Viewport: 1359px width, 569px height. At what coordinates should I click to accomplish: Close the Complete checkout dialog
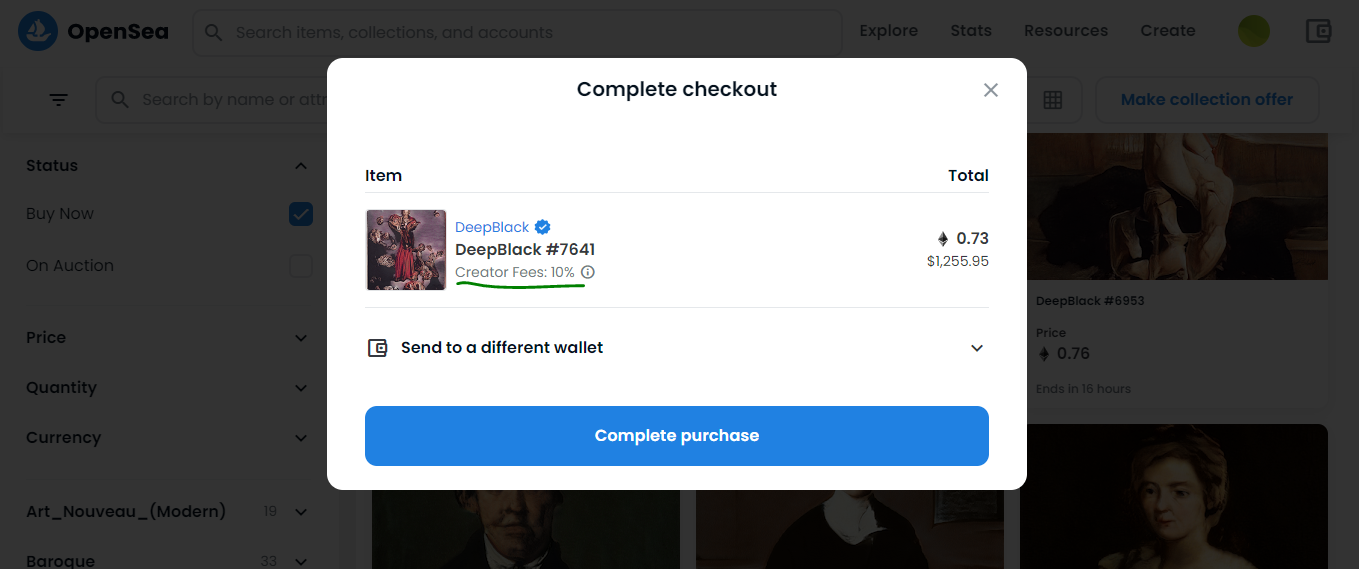(x=991, y=90)
